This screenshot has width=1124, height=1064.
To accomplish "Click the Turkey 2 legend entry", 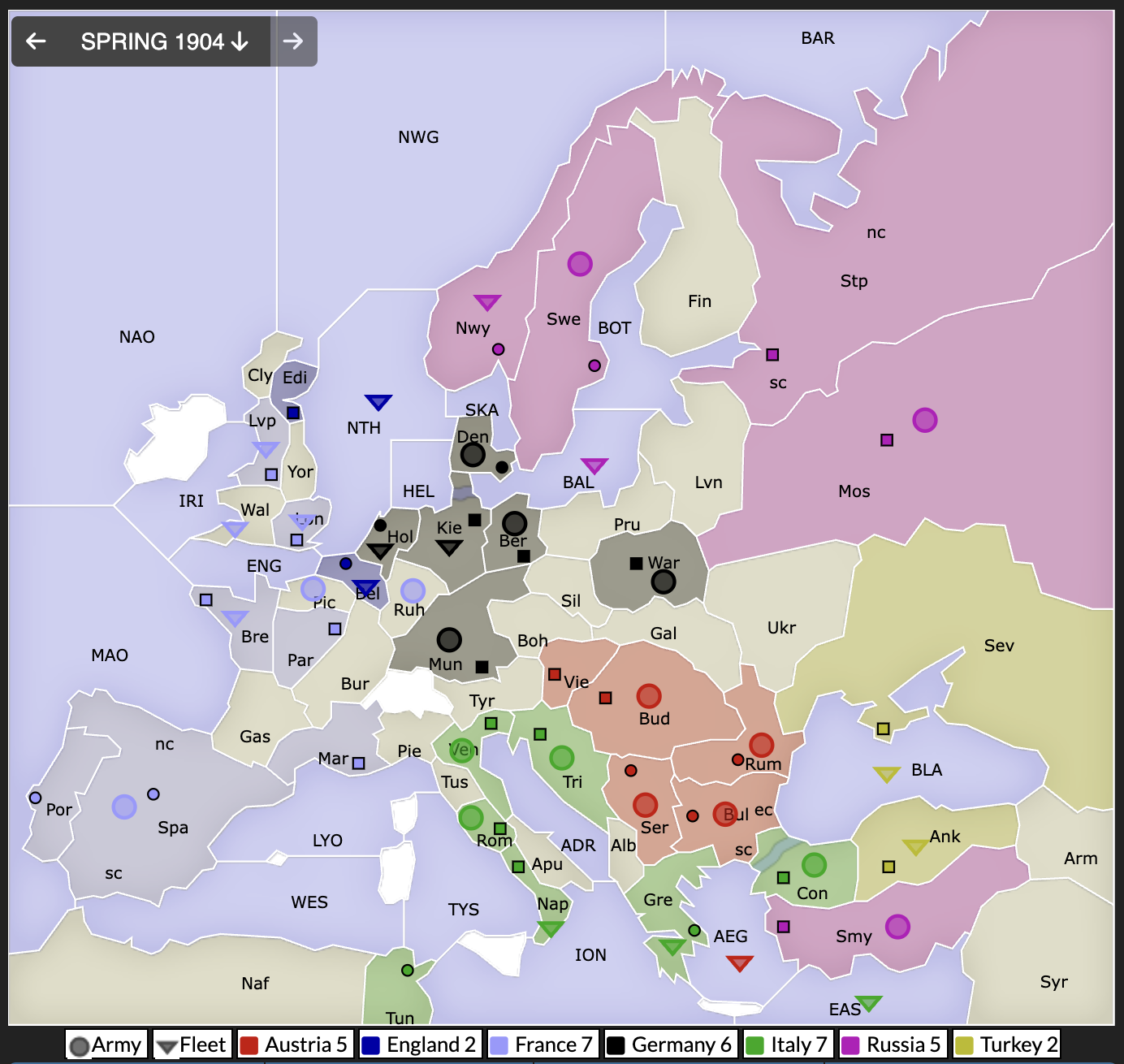I will coord(1006,1045).
